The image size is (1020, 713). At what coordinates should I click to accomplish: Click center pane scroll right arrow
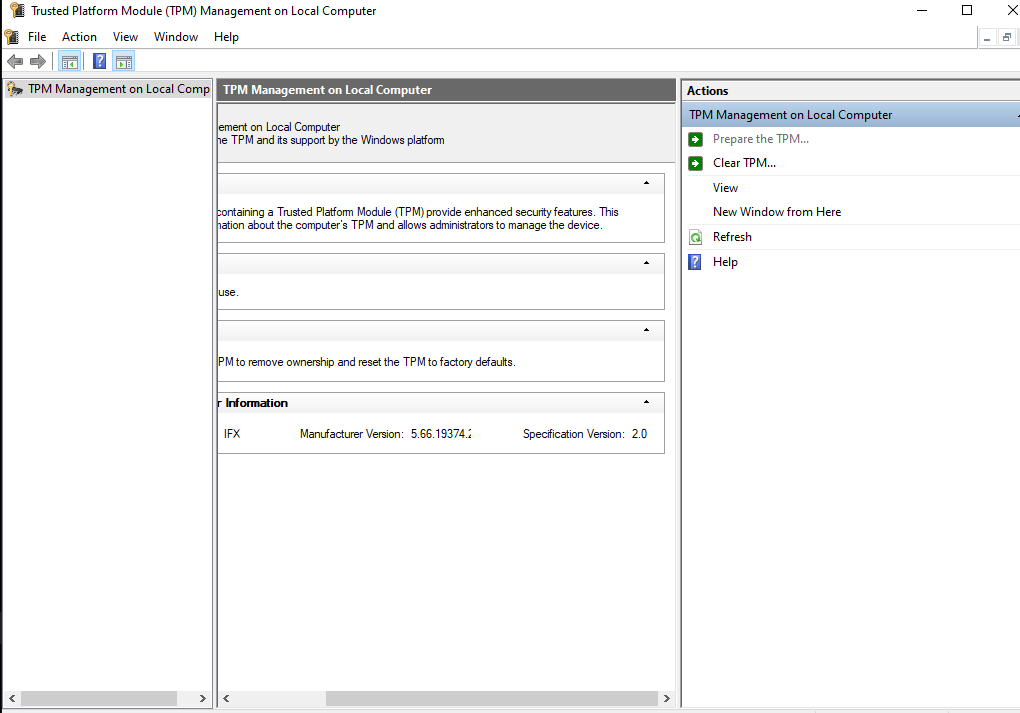click(x=667, y=698)
